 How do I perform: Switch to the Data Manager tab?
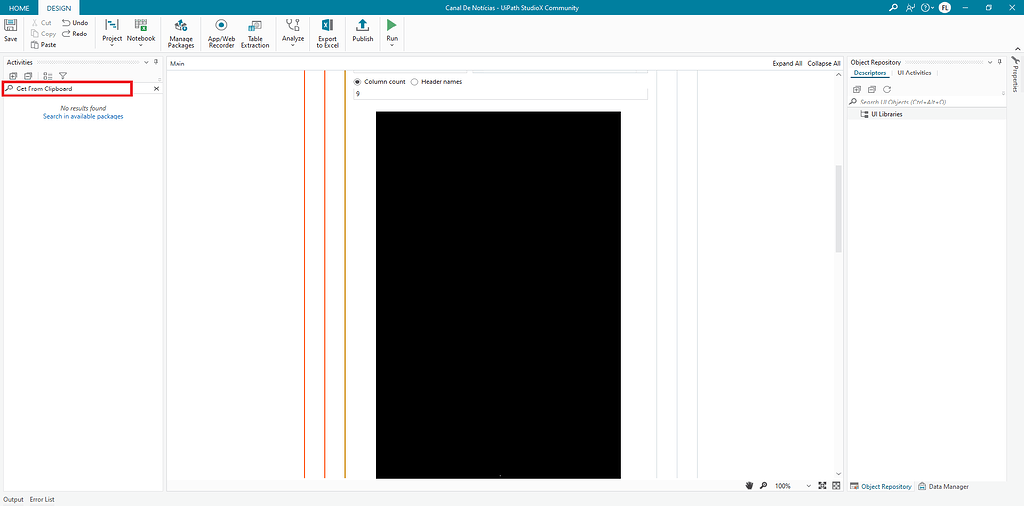[x=943, y=486]
